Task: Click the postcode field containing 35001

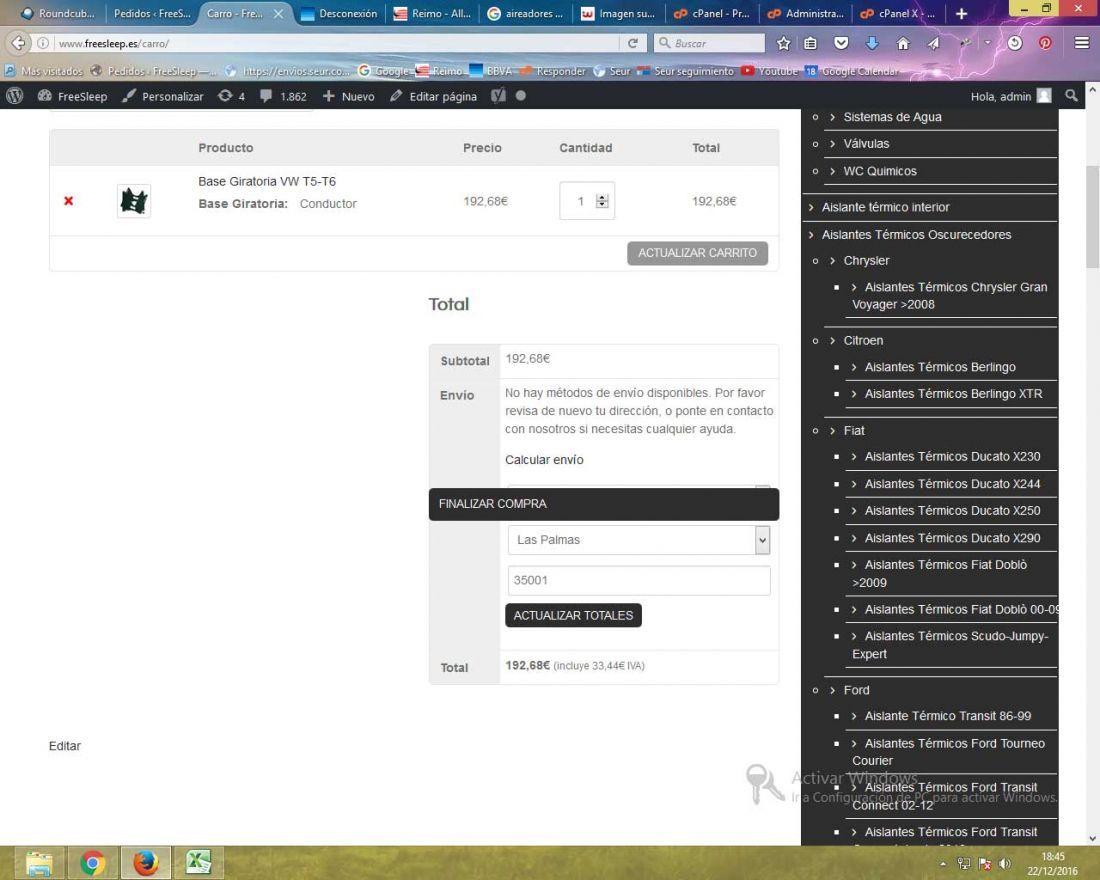Action: 638,580
